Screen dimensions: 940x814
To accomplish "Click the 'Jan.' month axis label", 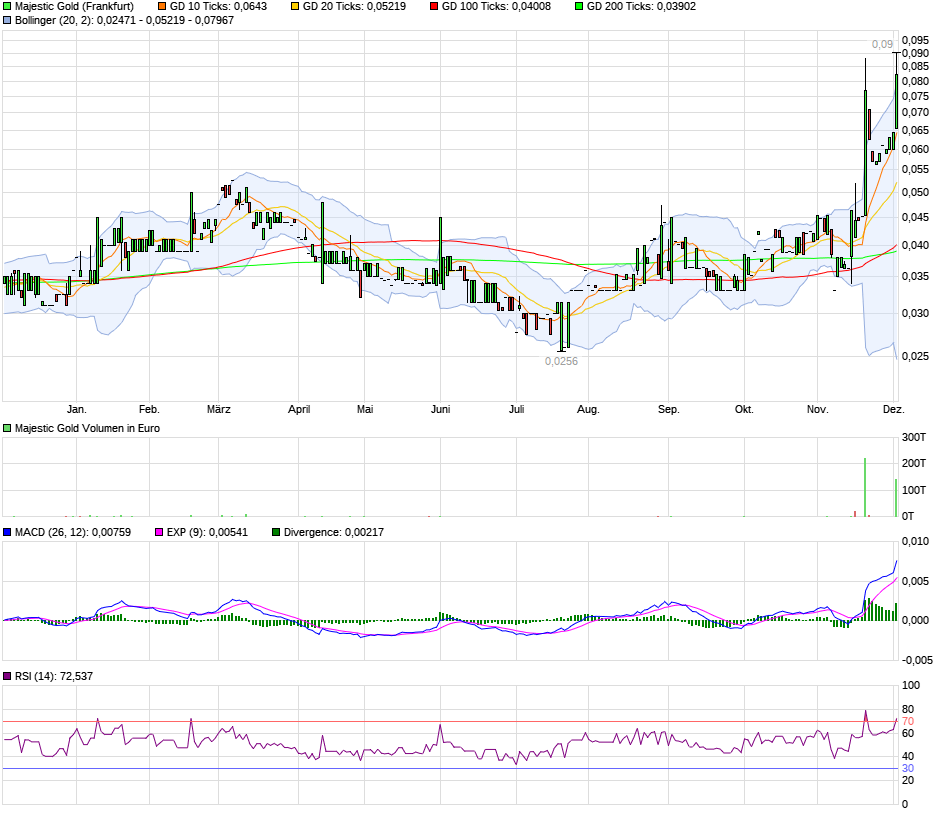I will click(x=77, y=409).
